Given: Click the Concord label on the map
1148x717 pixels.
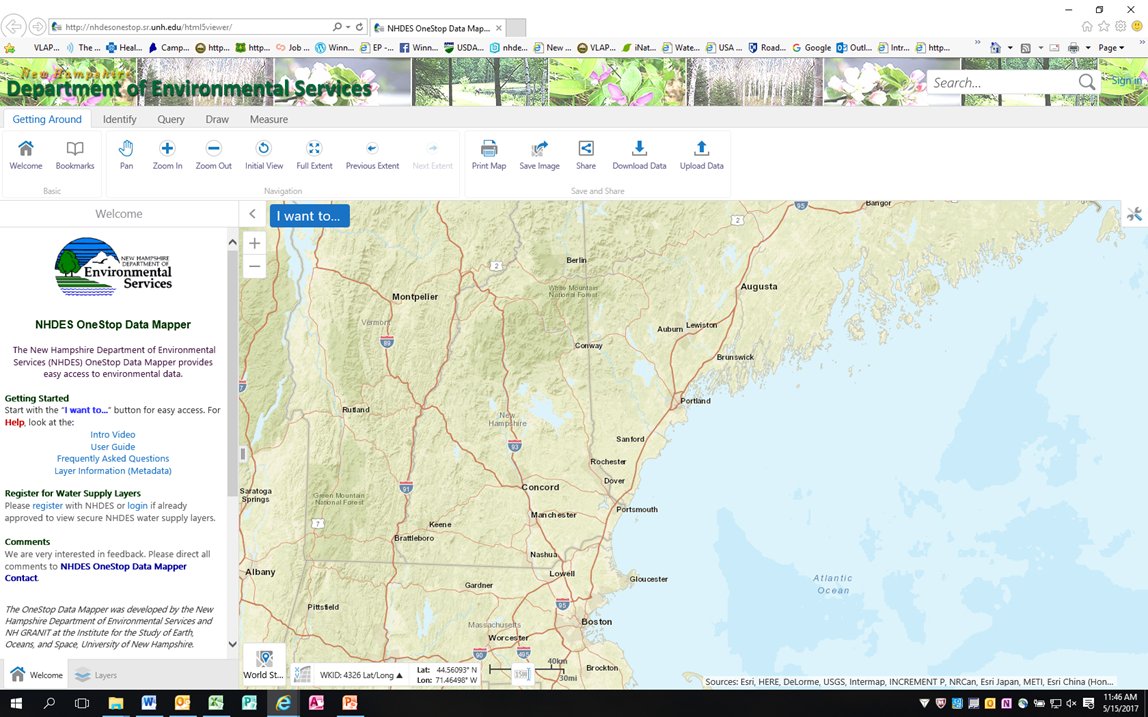Looking at the screenshot, I should click(540, 487).
